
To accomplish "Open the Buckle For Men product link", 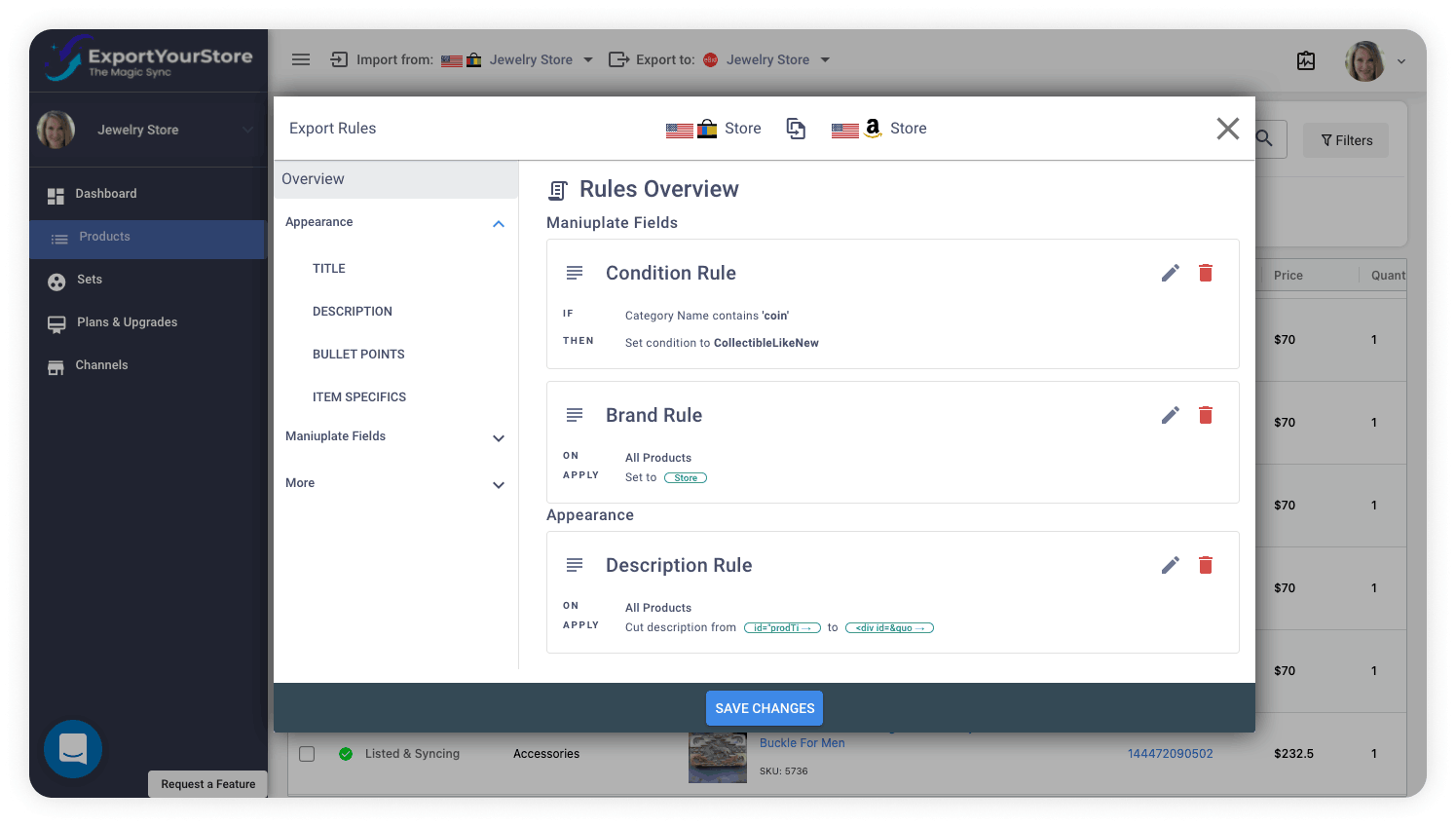I will (802, 743).
